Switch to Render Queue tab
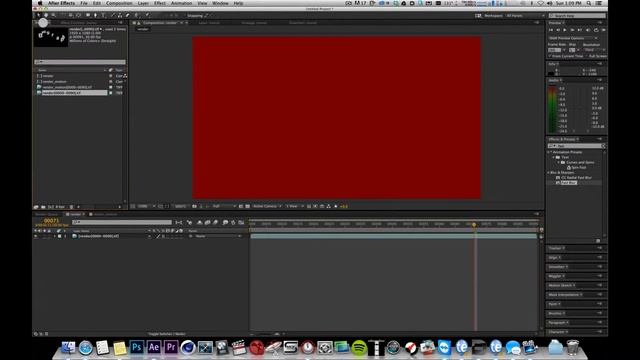640x360 pixels. [x=46, y=214]
